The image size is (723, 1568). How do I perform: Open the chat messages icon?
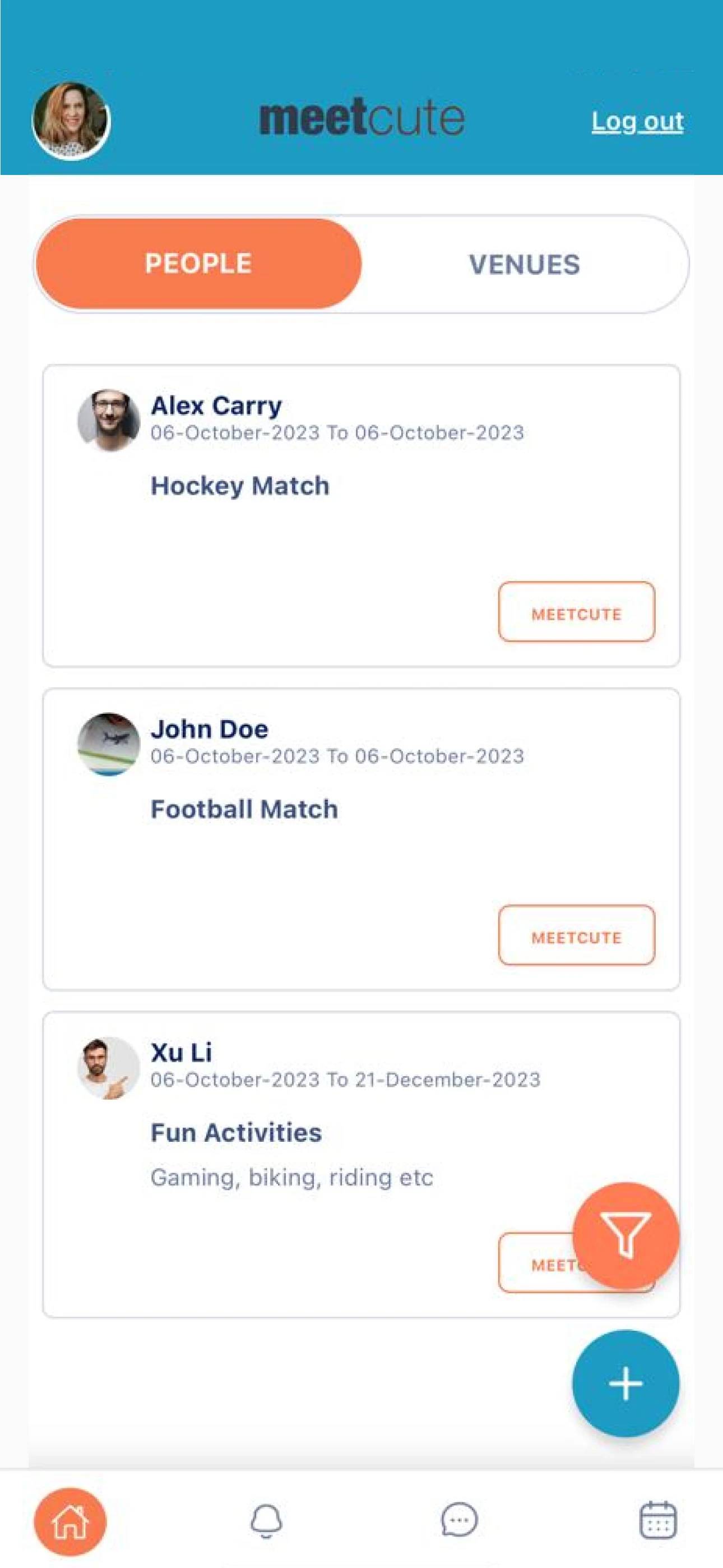pyautogui.click(x=459, y=1520)
